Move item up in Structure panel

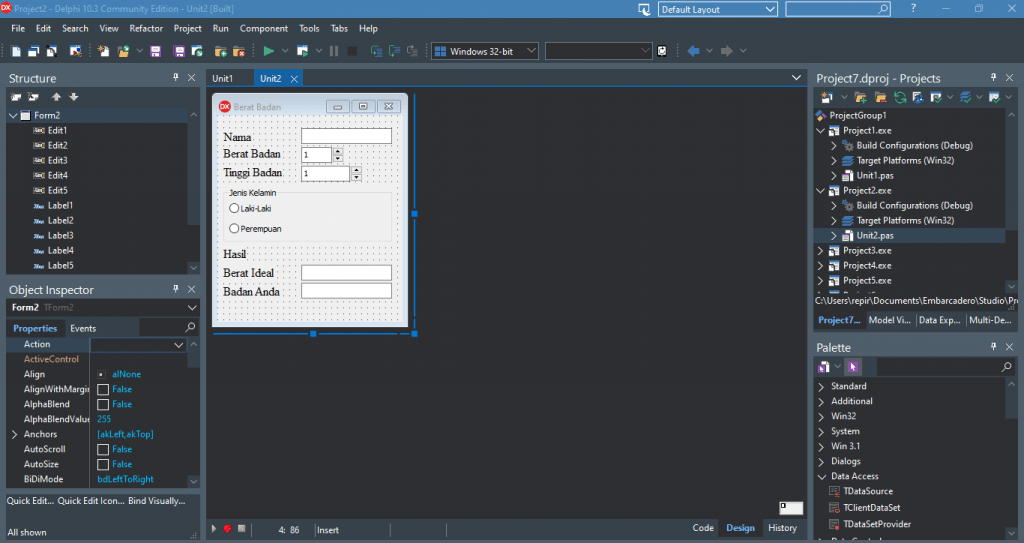56,97
